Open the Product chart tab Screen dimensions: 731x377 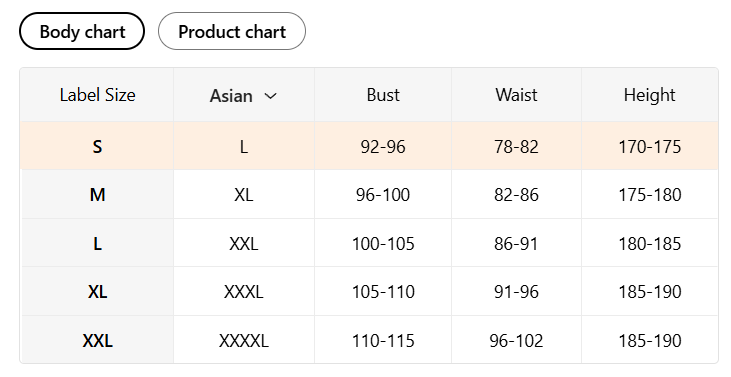(232, 31)
